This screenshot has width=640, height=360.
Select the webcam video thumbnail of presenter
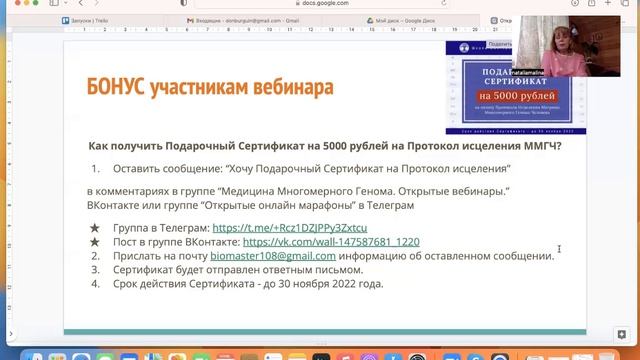(x=566, y=46)
